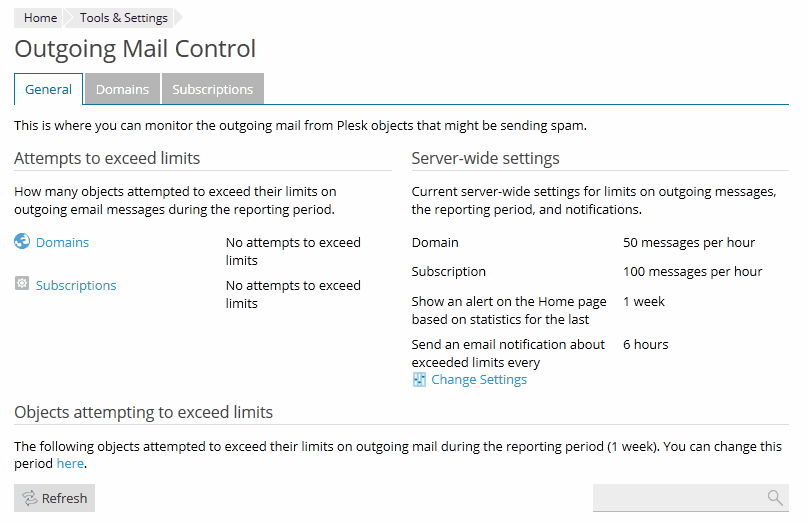Screen dimensions: 807x524
Task: Open the Subscriptions link under attempts
Action: (76, 285)
